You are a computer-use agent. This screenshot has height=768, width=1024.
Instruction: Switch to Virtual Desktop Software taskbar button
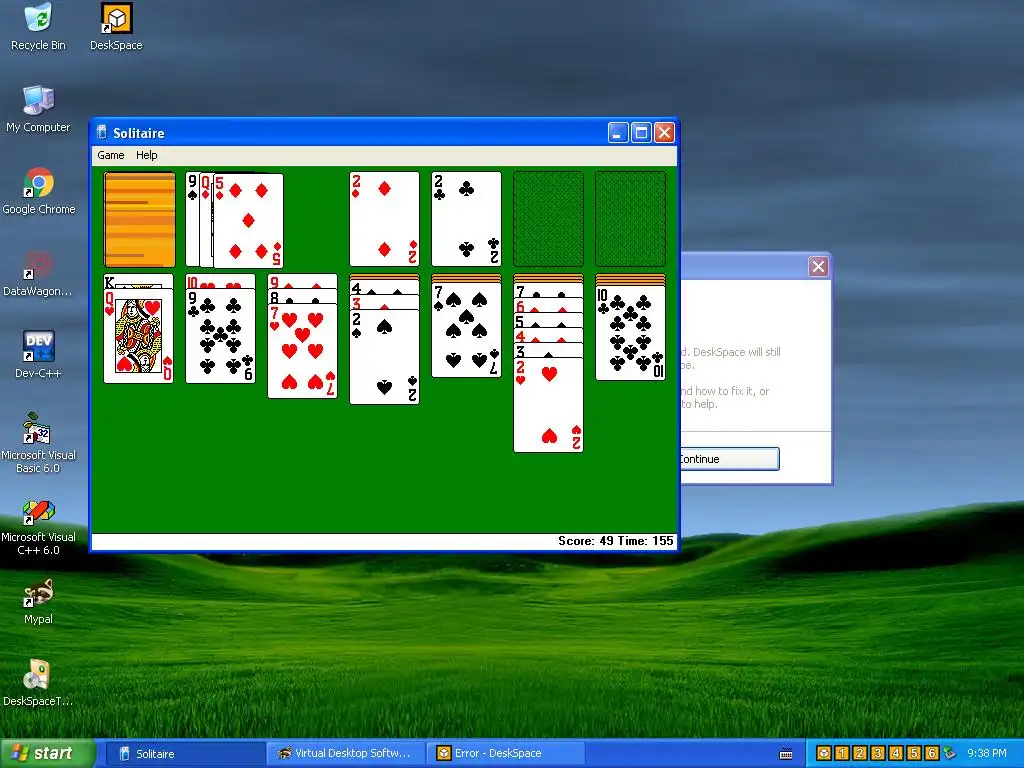345,754
